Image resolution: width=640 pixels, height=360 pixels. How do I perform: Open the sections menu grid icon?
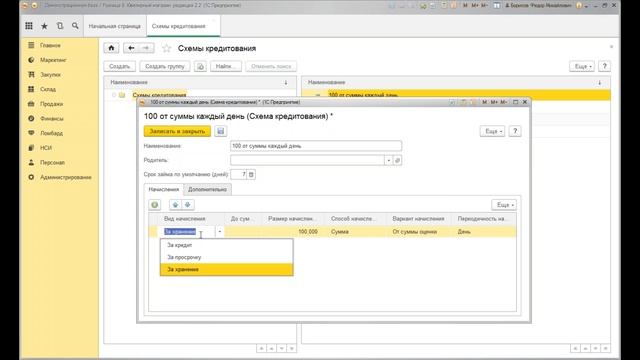29,26
